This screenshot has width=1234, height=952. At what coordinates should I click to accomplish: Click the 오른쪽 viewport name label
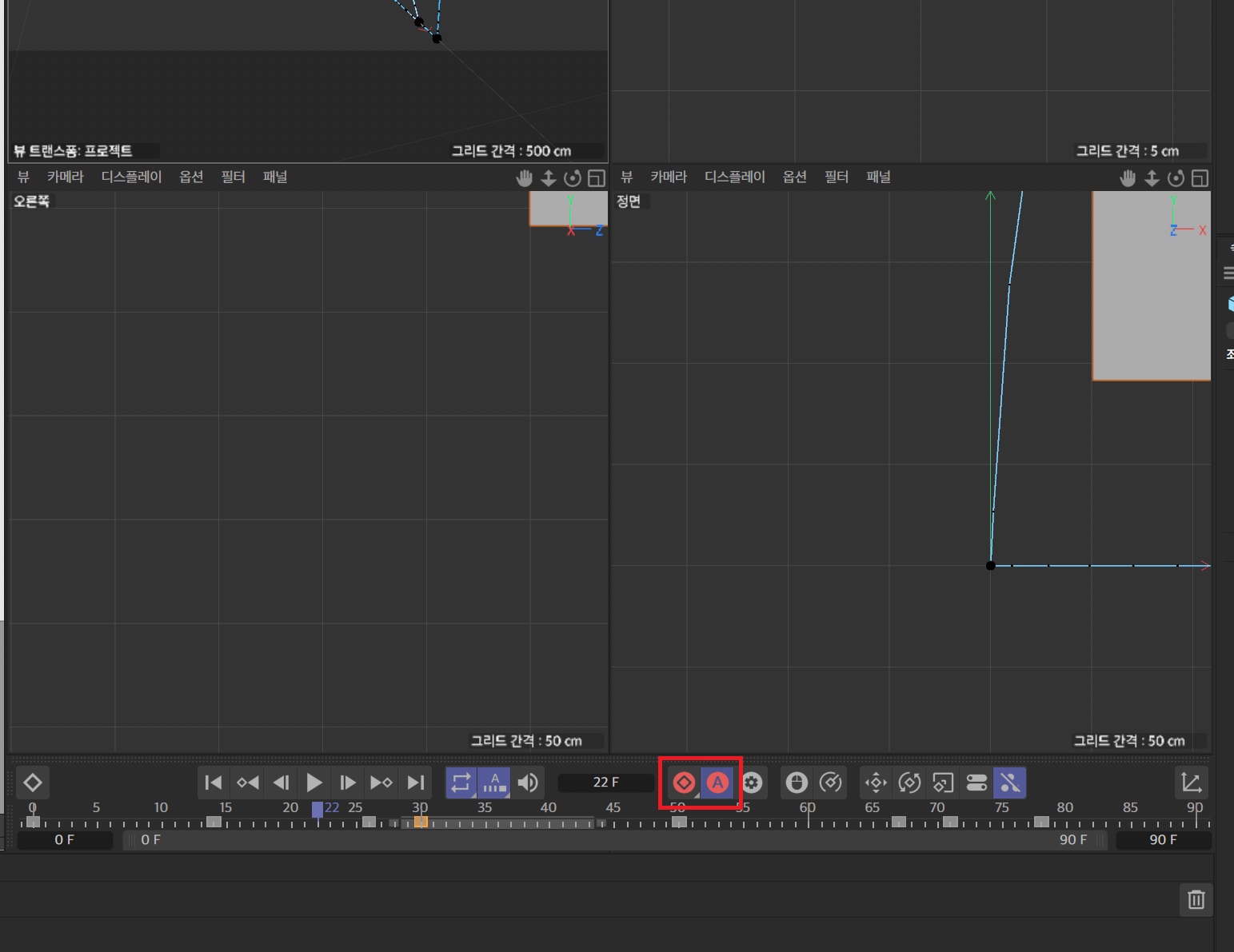pyautogui.click(x=31, y=201)
